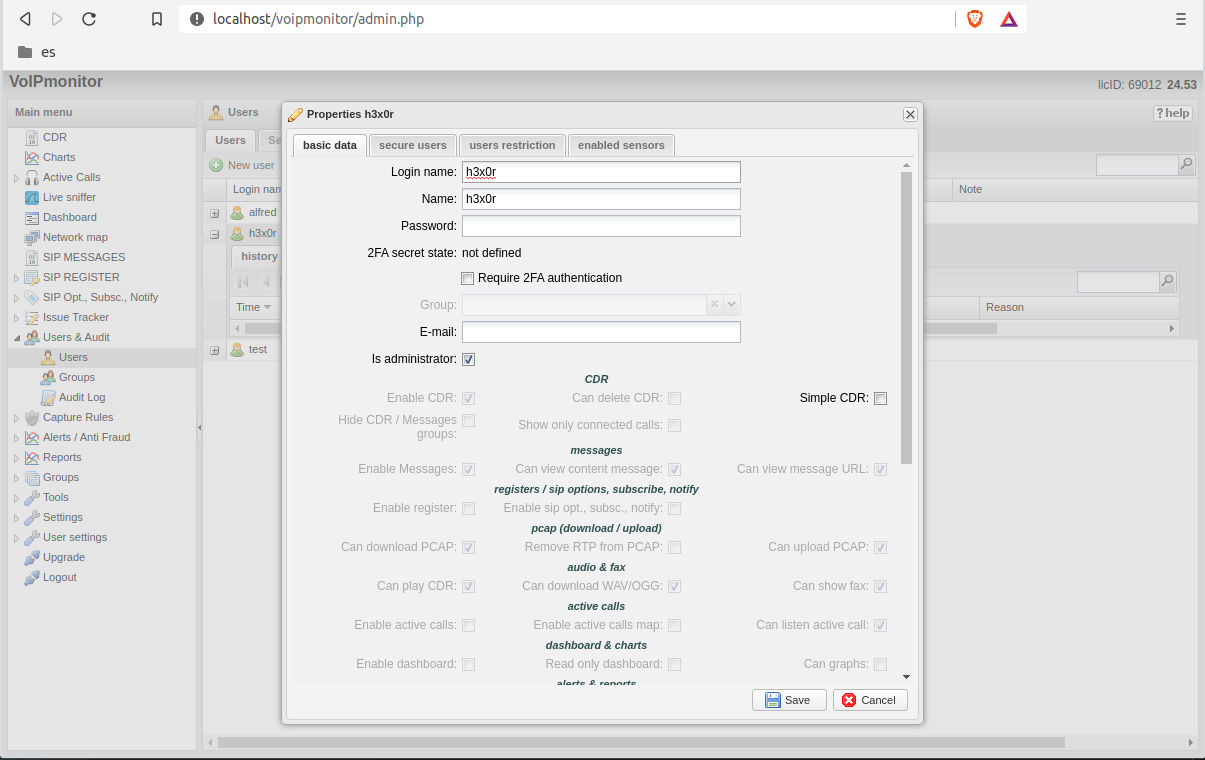This screenshot has height=760, width=1205.
Task: Toggle the Simple CDR checkbox
Action: (880, 398)
